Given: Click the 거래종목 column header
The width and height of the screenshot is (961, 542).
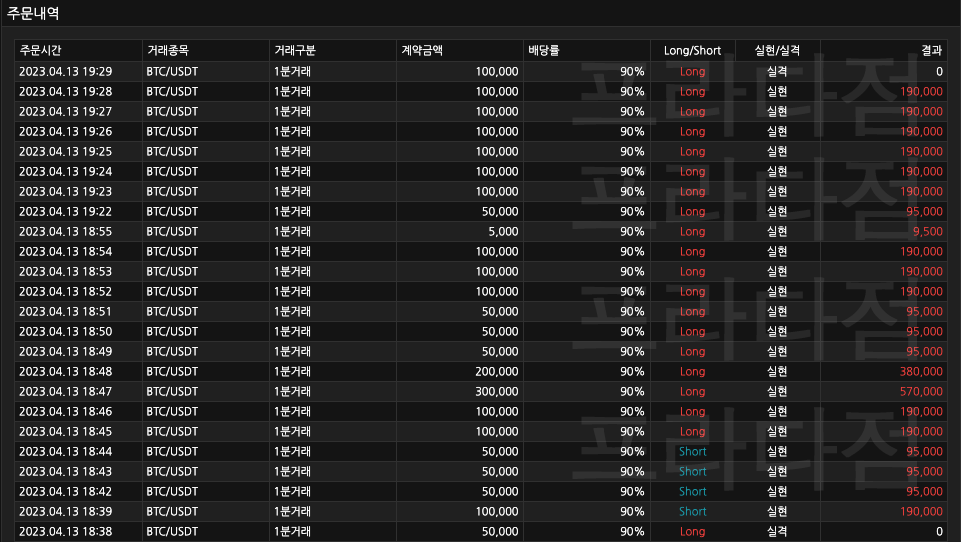Looking at the screenshot, I should click(x=167, y=50).
